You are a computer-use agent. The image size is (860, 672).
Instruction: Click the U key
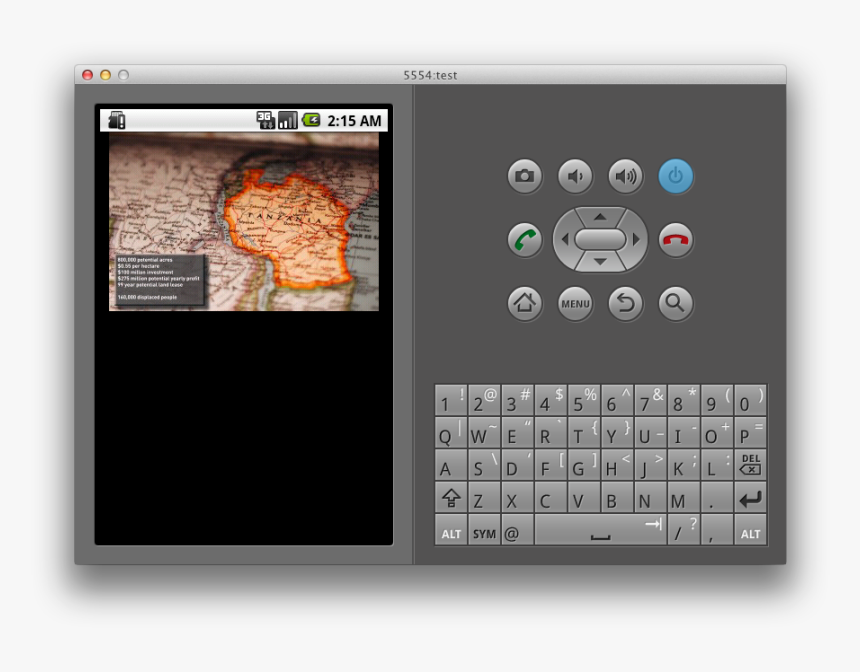point(650,432)
